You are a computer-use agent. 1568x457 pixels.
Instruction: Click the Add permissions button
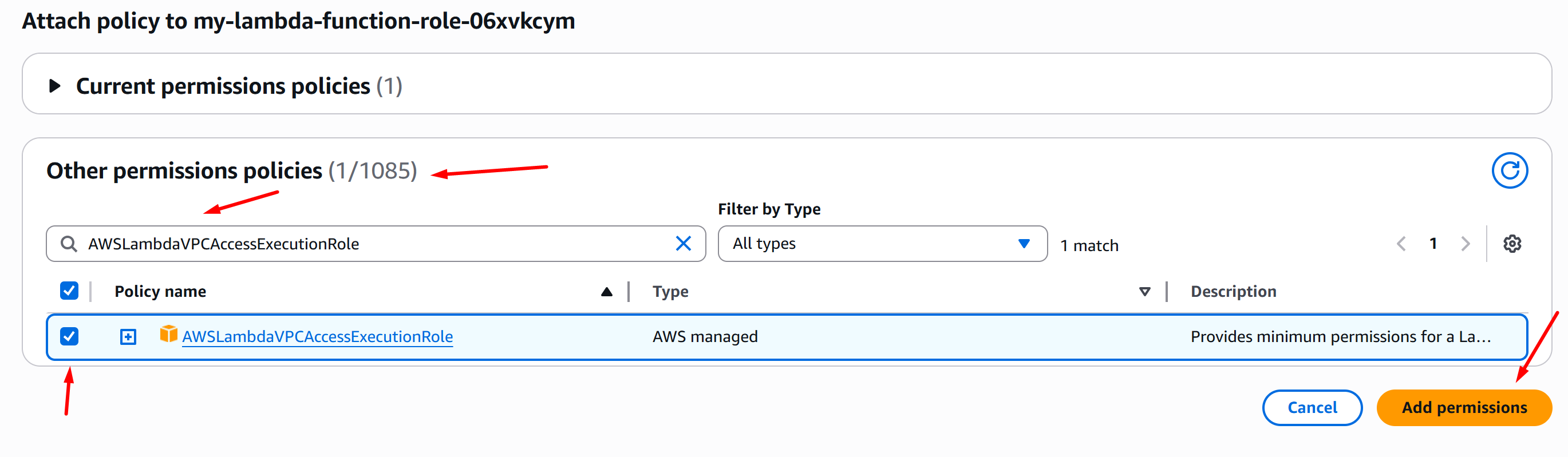pyautogui.click(x=1463, y=408)
